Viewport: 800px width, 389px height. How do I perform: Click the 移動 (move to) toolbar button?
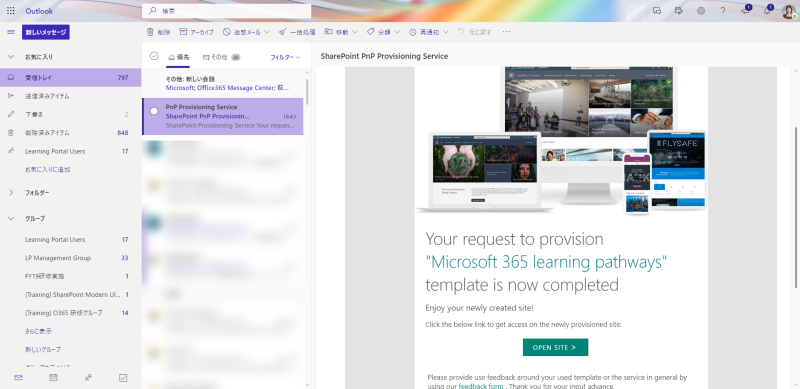click(x=337, y=32)
